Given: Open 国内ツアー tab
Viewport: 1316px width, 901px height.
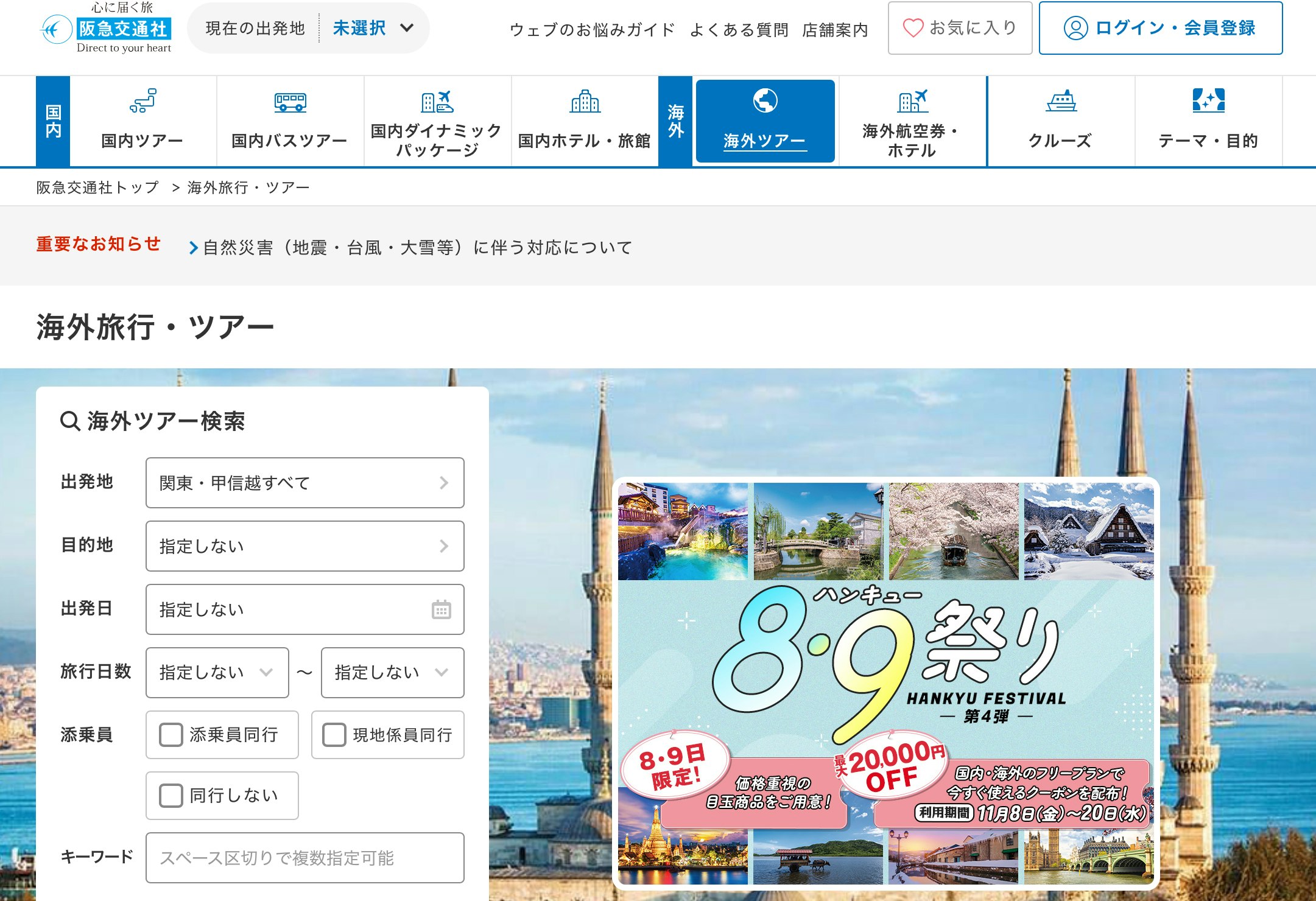Looking at the screenshot, I should pyautogui.click(x=143, y=121).
